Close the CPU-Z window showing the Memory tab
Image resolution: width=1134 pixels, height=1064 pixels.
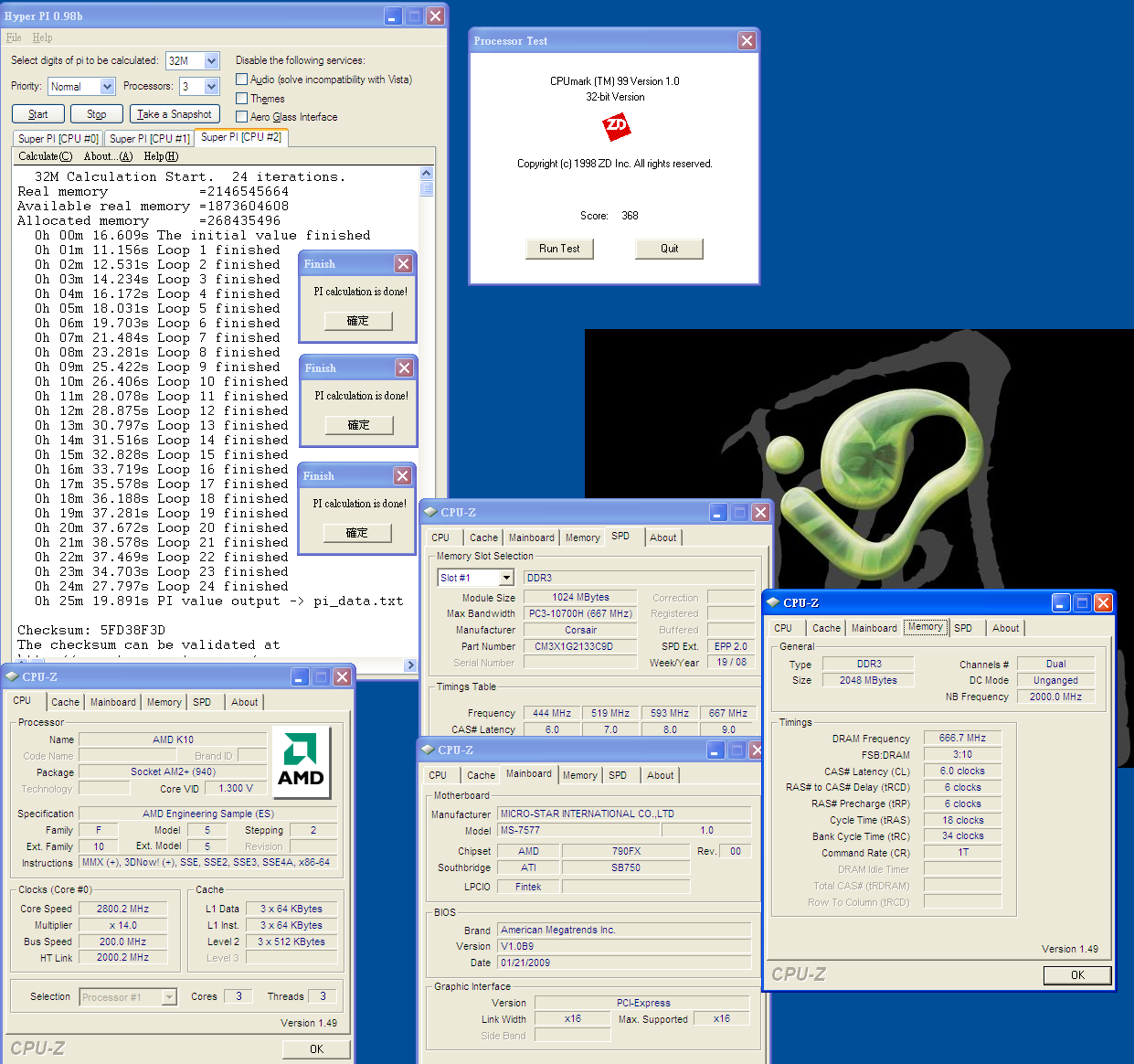tap(1103, 603)
